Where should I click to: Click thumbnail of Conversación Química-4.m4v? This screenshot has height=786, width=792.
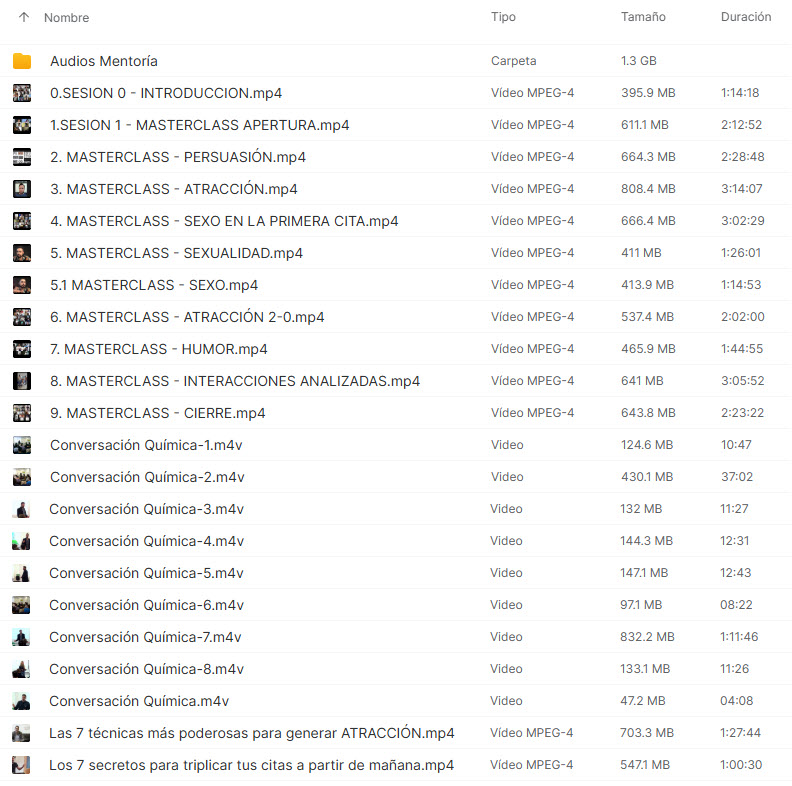click(21, 541)
